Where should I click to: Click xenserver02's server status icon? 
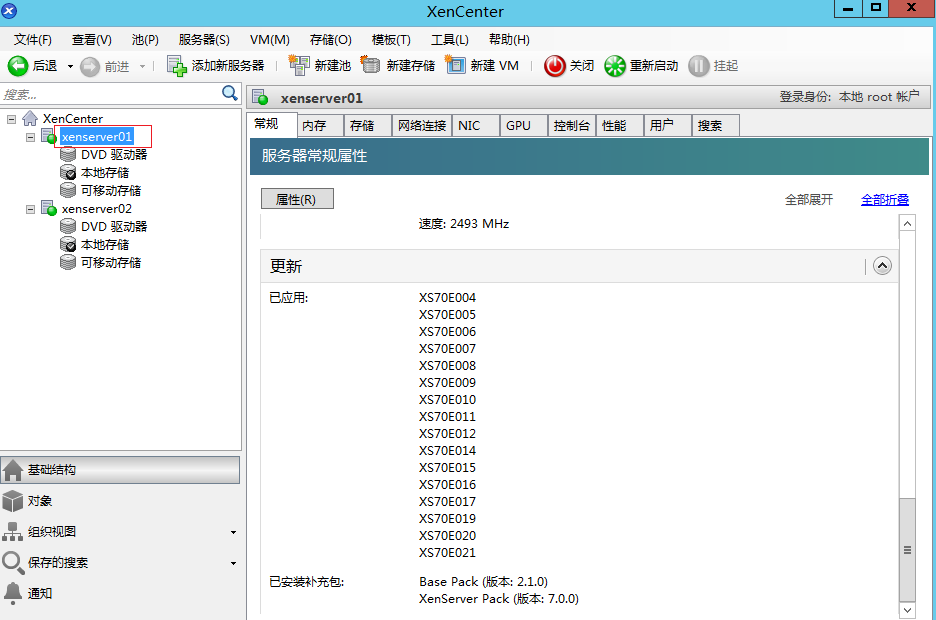point(49,209)
